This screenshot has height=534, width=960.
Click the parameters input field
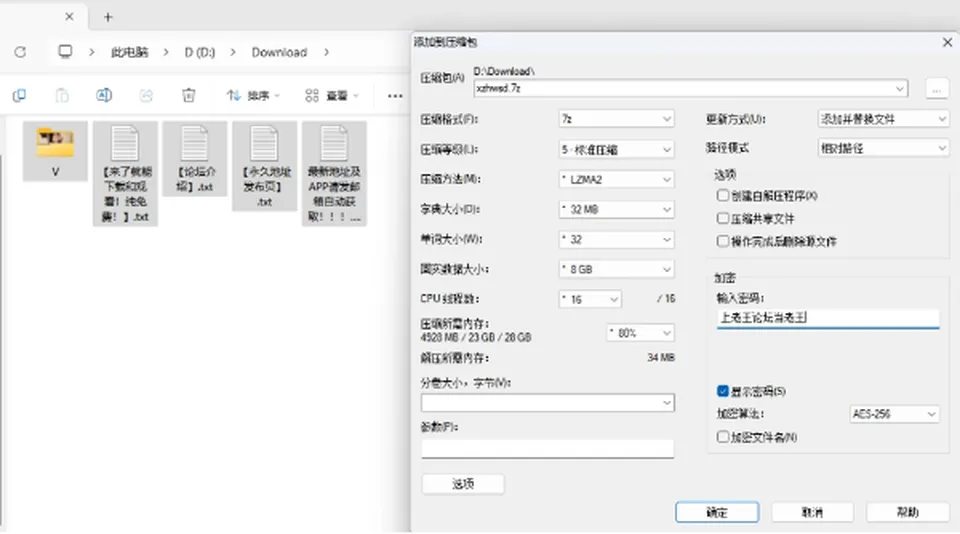pos(547,448)
